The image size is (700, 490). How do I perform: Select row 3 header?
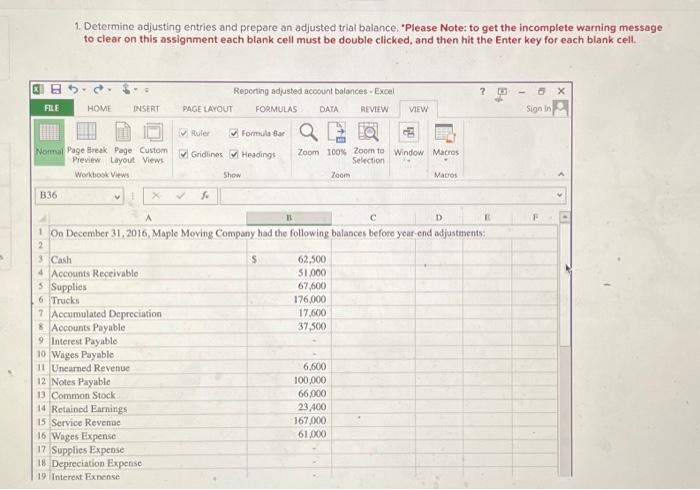click(42, 259)
